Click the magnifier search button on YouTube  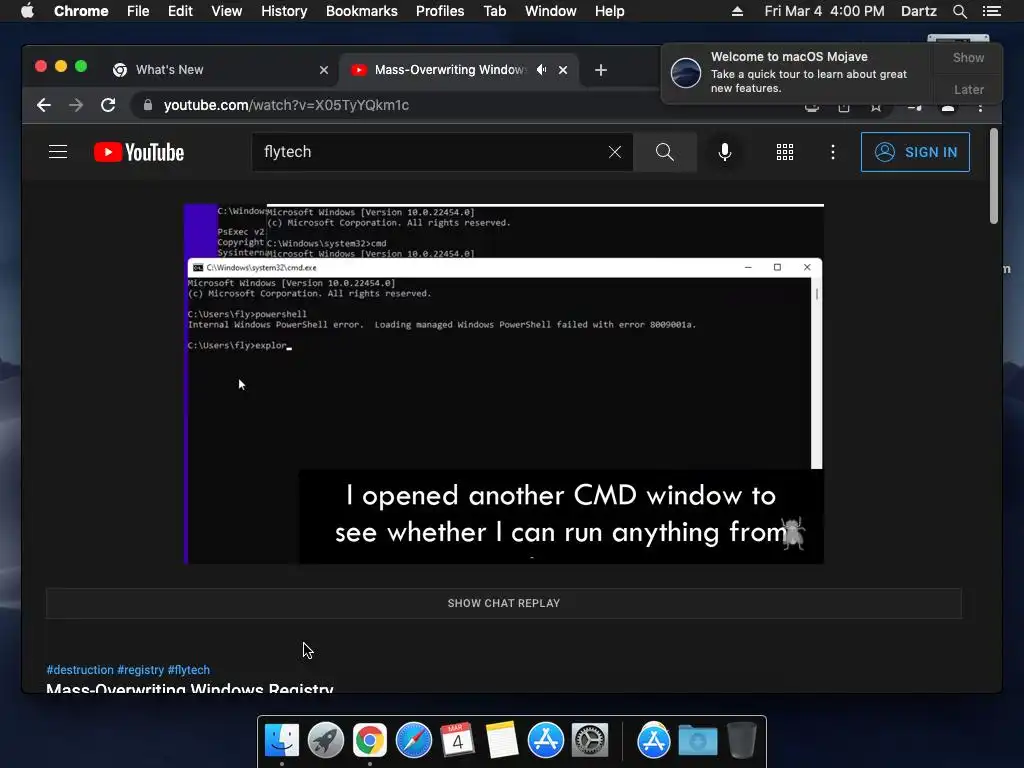tap(665, 152)
